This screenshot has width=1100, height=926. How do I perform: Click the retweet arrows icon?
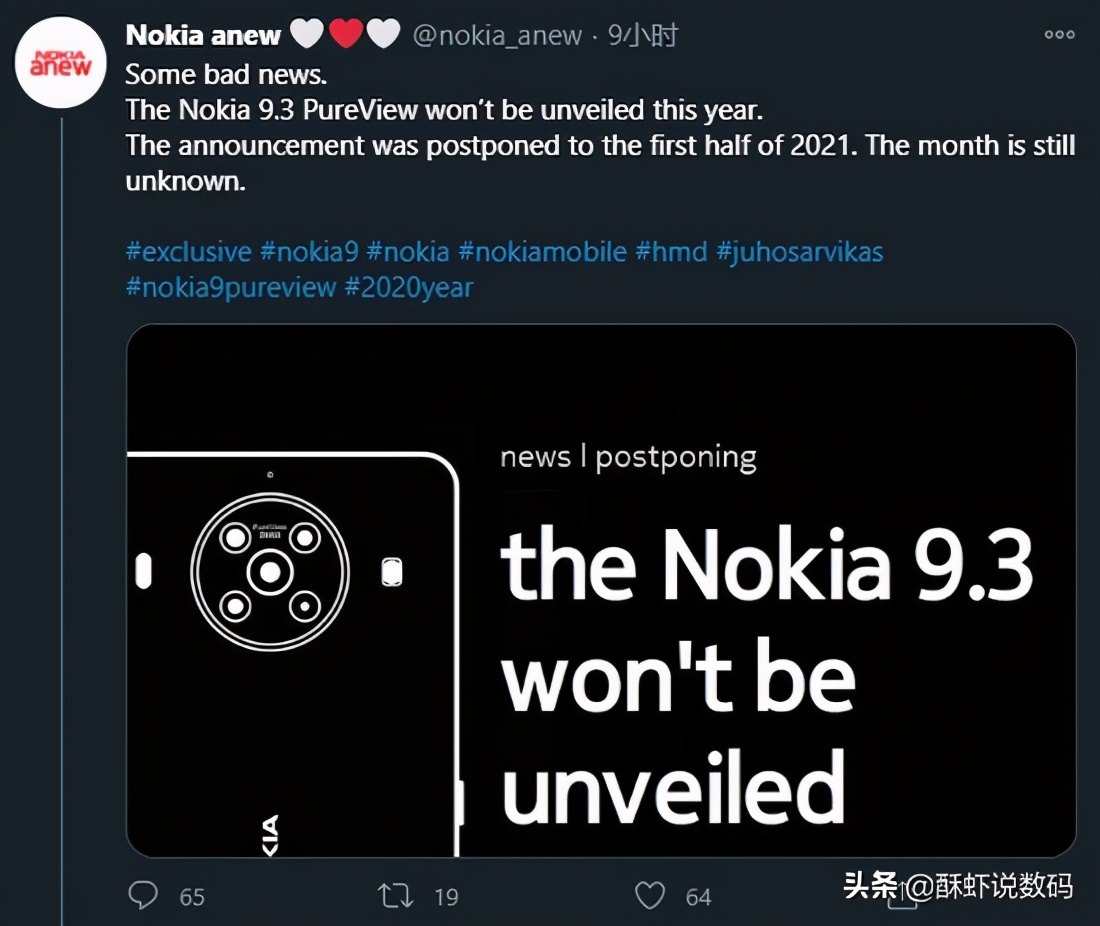pyautogui.click(x=396, y=895)
